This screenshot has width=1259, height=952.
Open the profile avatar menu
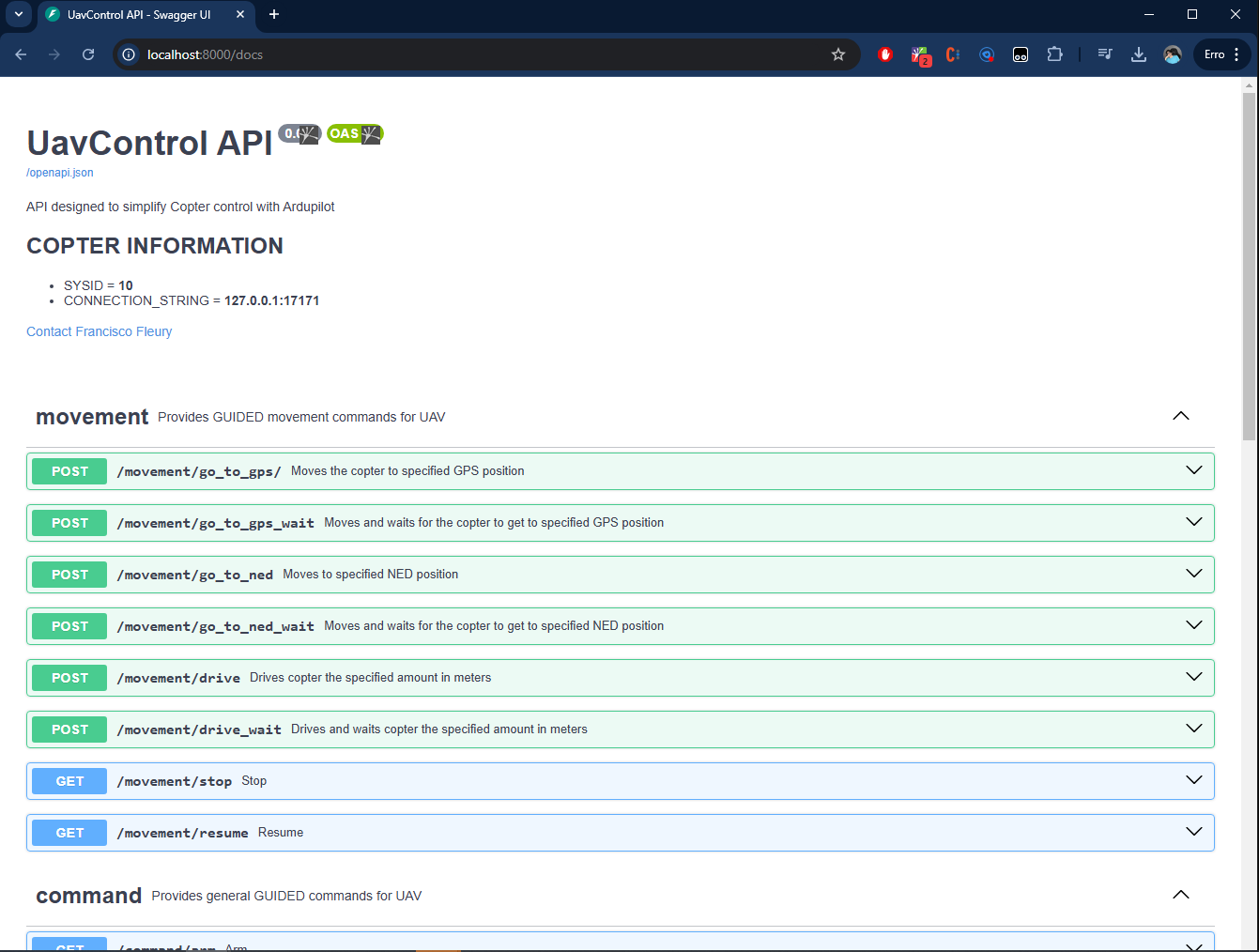[x=1173, y=54]
